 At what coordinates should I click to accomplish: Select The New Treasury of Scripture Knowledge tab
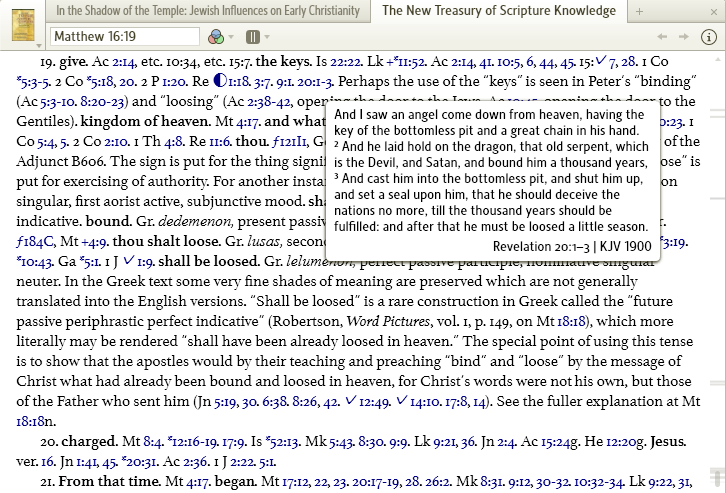[x=499, y=11]
